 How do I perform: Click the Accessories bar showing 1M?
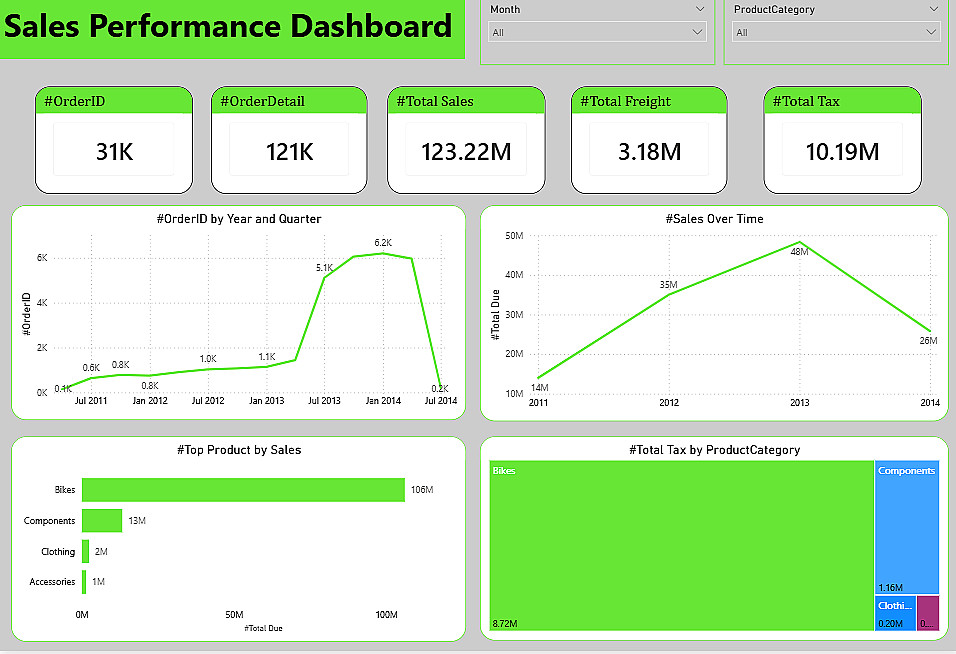84,581
